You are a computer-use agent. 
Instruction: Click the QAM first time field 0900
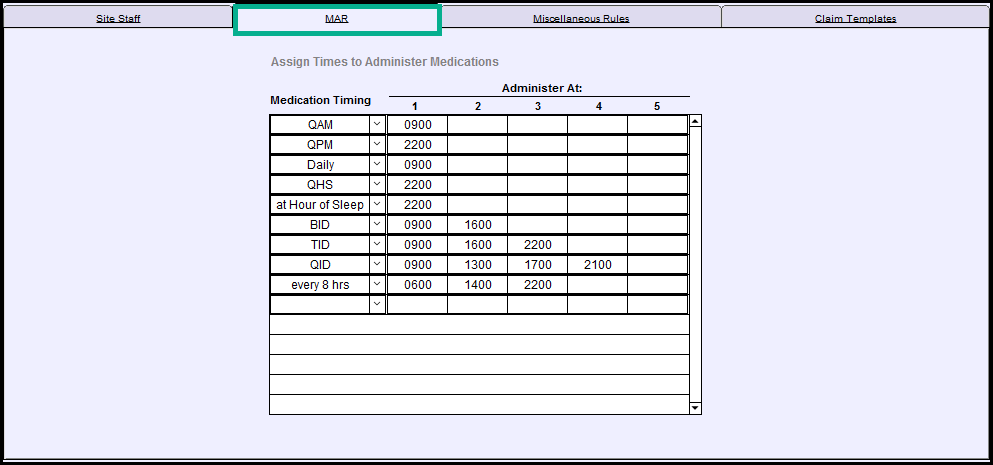417,125
